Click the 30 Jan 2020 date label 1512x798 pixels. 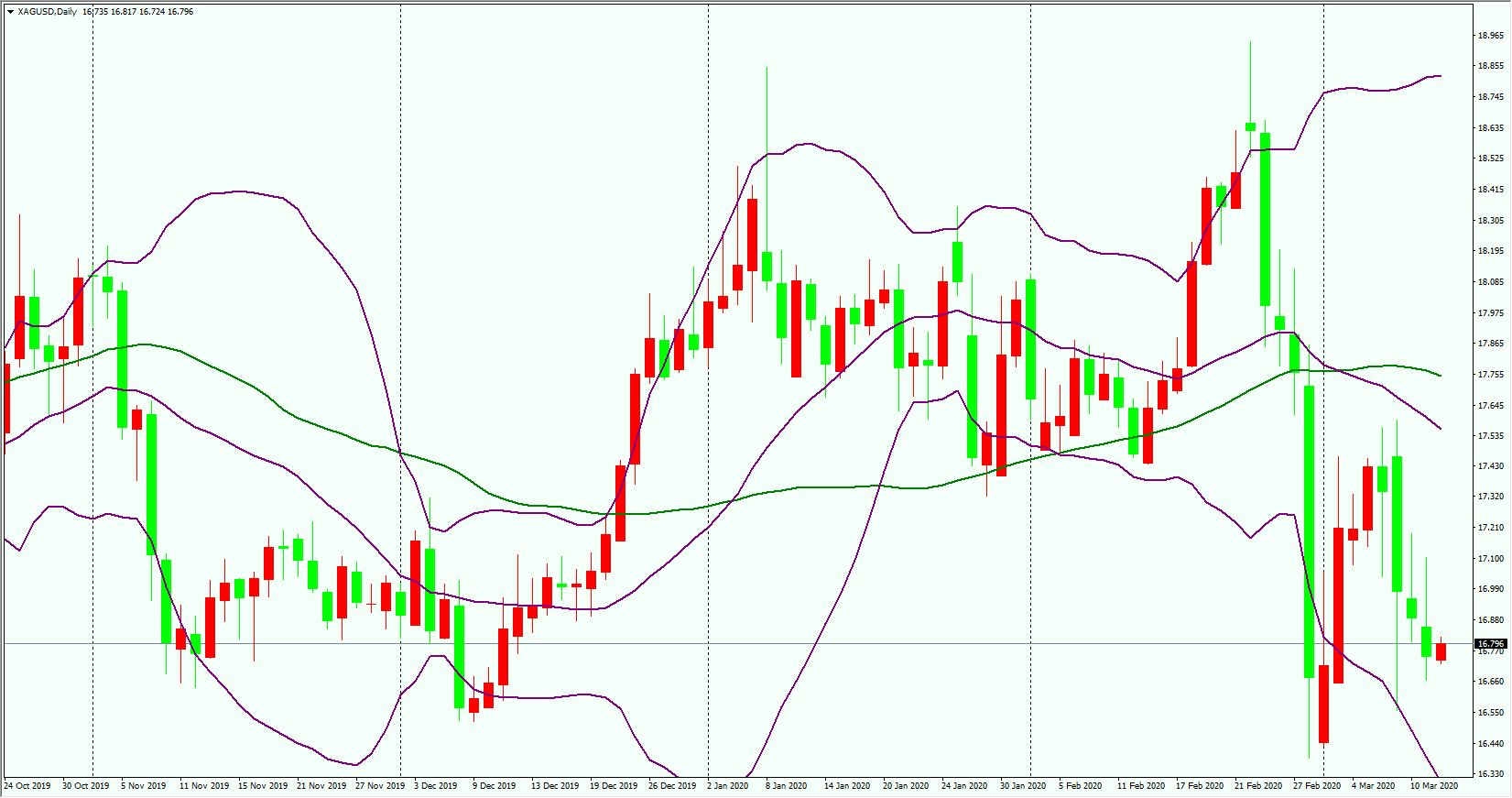(x=1023, y=786)
